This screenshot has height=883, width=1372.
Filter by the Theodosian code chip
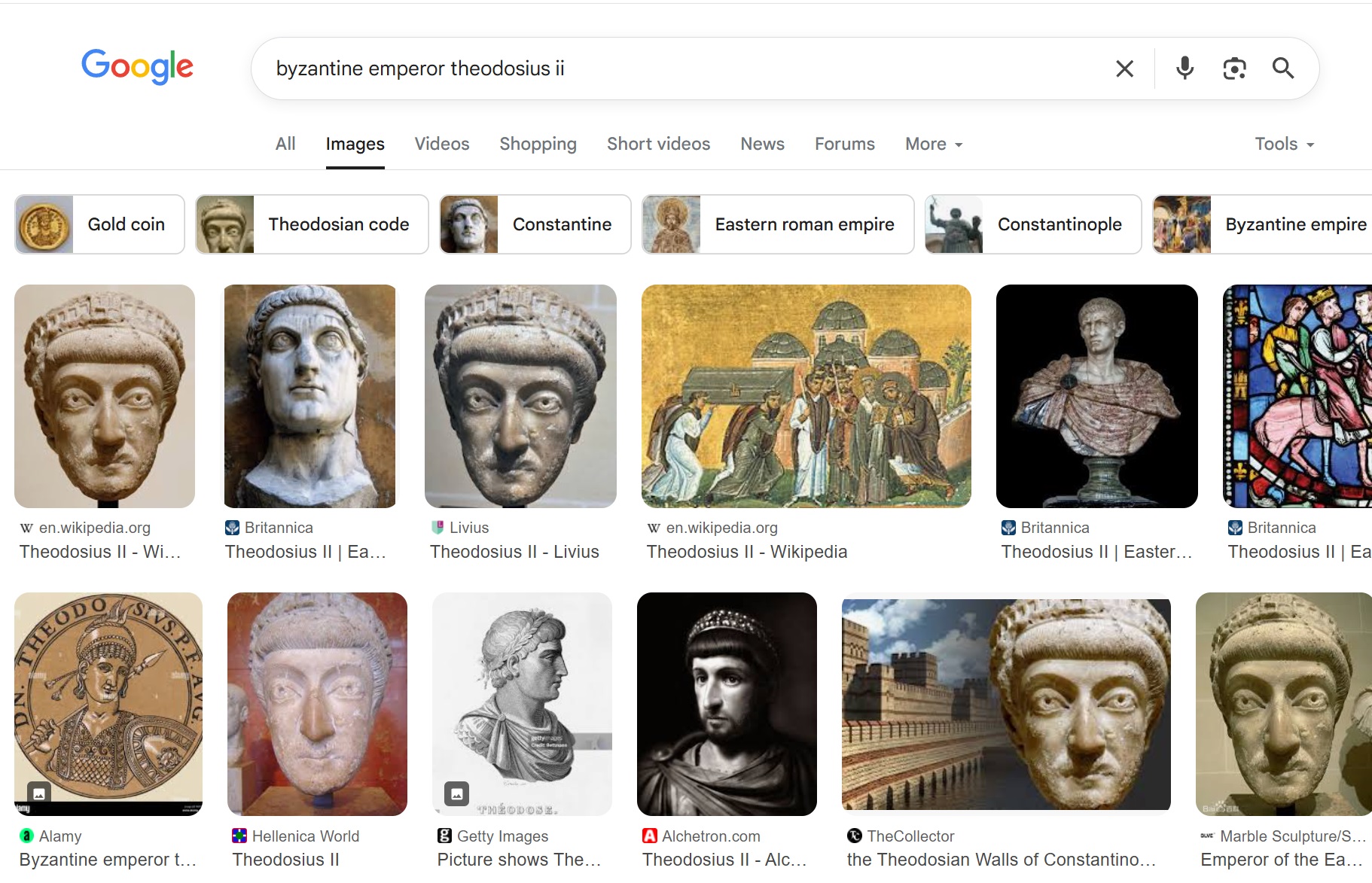pos(312,224)
